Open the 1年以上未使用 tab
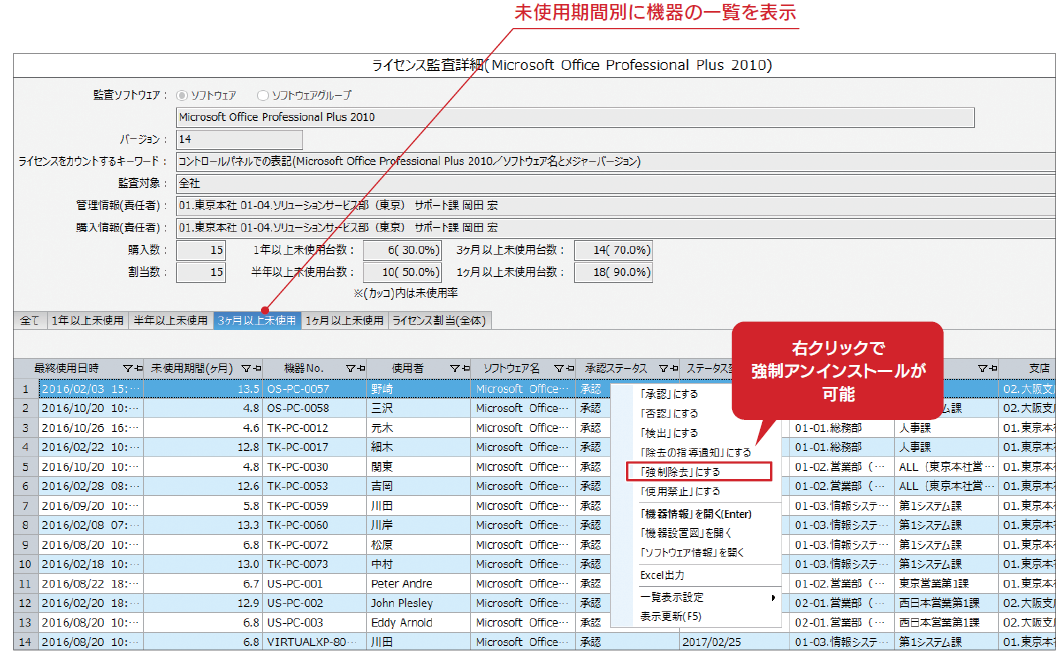1062x657 pixels. [x=87, y=320]
